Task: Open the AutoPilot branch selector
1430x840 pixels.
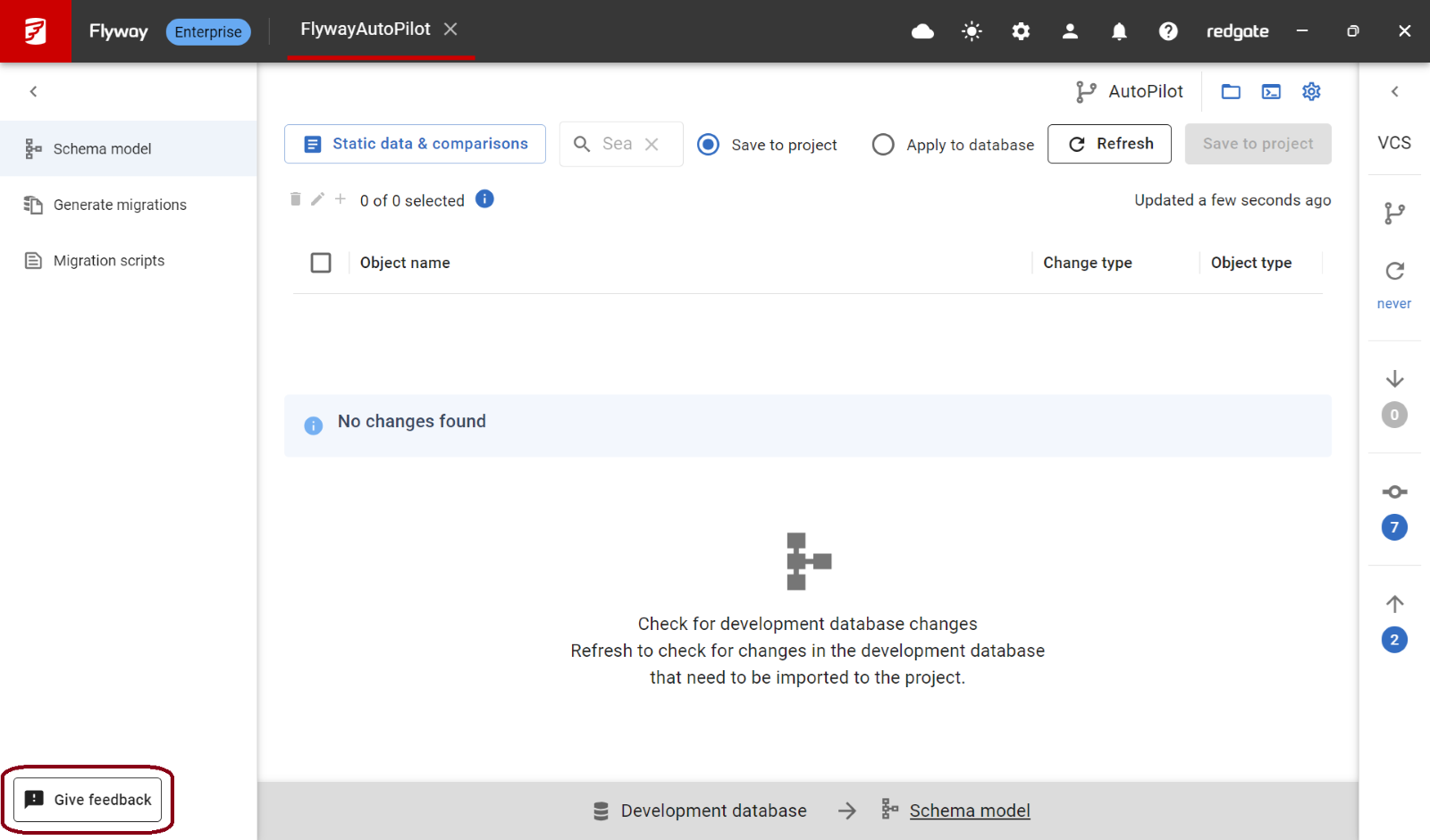Action: click(1131, 91)
